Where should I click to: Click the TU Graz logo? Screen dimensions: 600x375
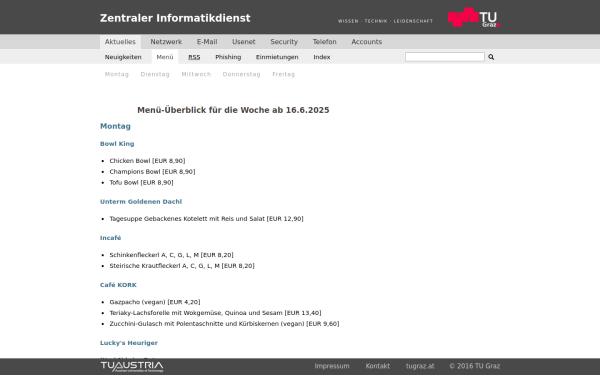[x=474, y=17]
